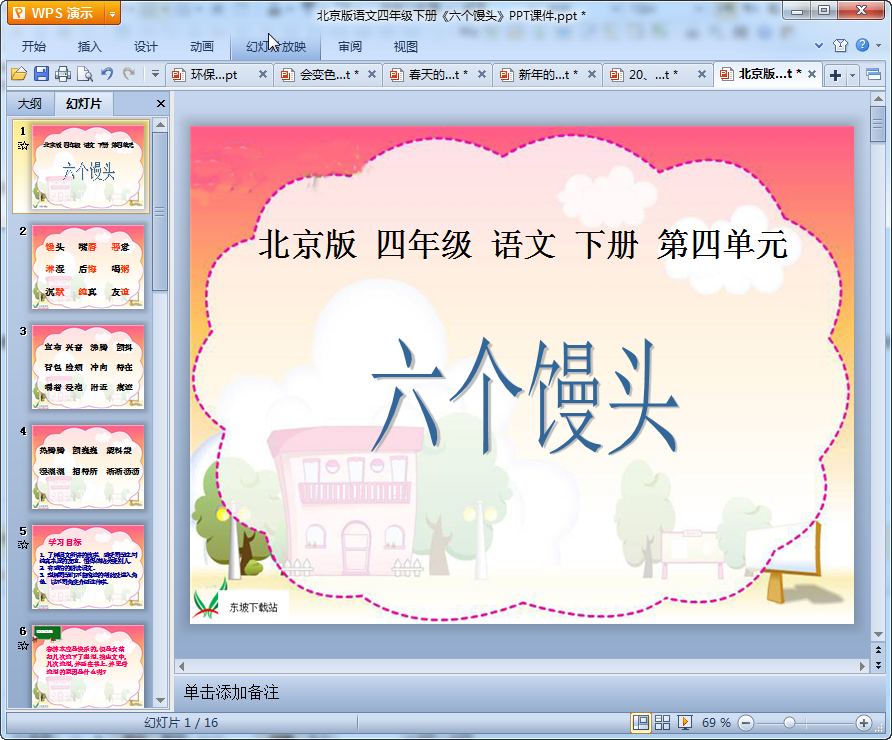The width and height of the screenshot is (892, 740).
Task: Open Help with the question mark icon
Action: [x=862, y=45]
